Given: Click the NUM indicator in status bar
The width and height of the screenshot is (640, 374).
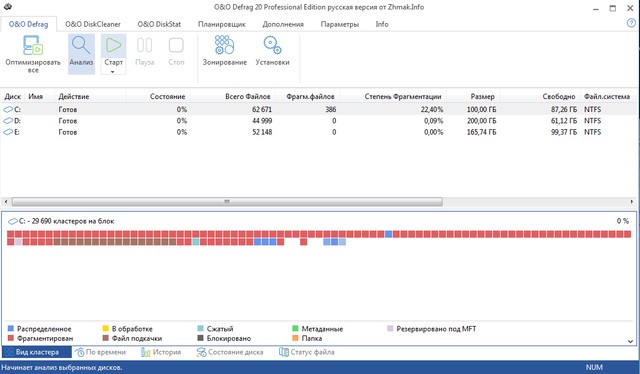Looking at the screenshot, I should pyautogui.click(x=594, y=367).
